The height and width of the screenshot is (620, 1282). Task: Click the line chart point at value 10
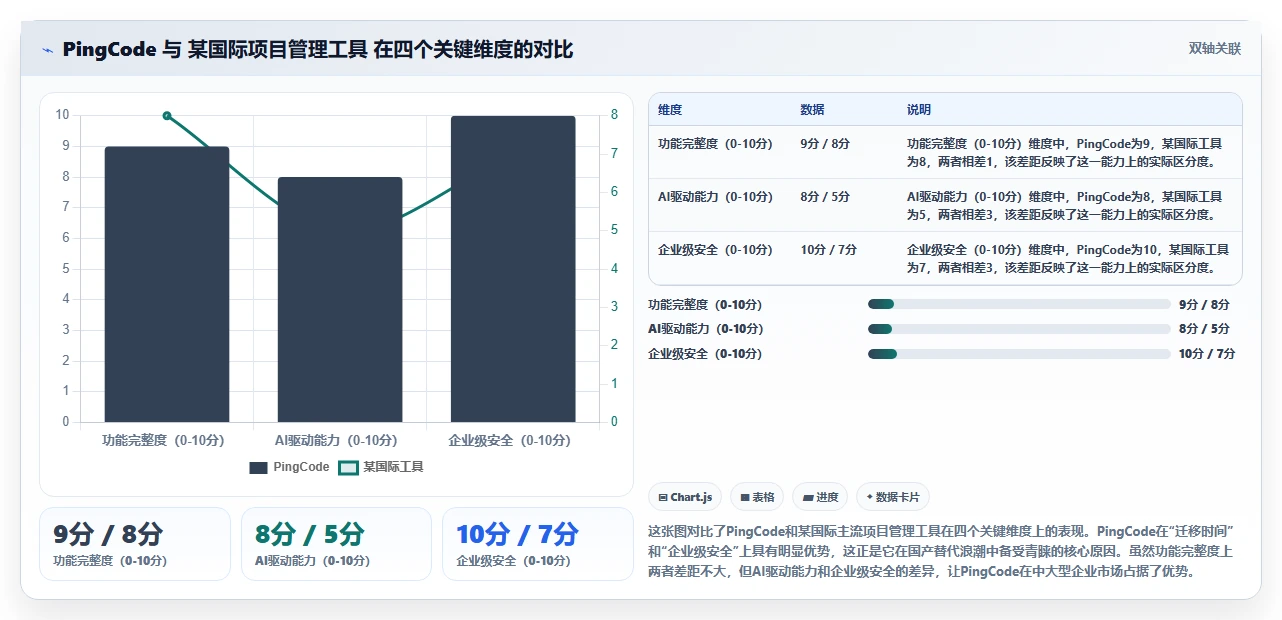167,116
